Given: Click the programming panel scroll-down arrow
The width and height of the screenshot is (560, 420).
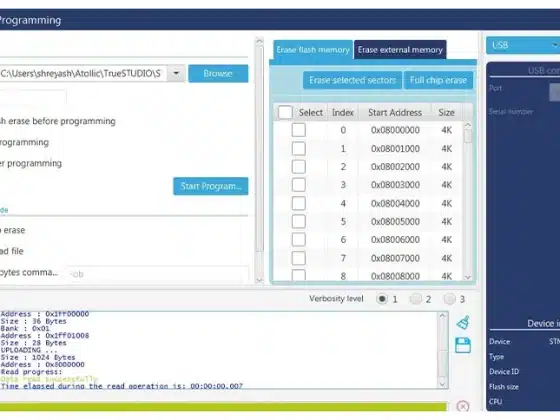Looking at the screenshot, I should coord(260,280).
